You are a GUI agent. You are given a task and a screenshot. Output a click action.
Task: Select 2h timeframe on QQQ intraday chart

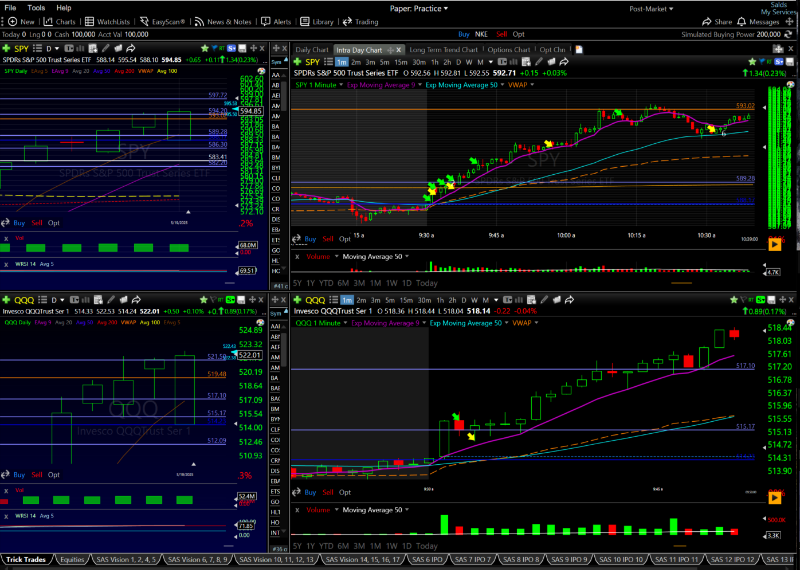[x=452, y=300]
